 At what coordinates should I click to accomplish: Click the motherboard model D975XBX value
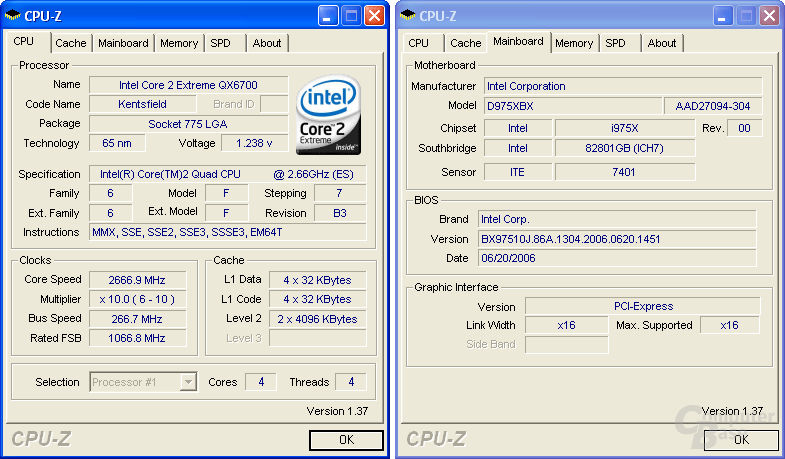(573, 106)
